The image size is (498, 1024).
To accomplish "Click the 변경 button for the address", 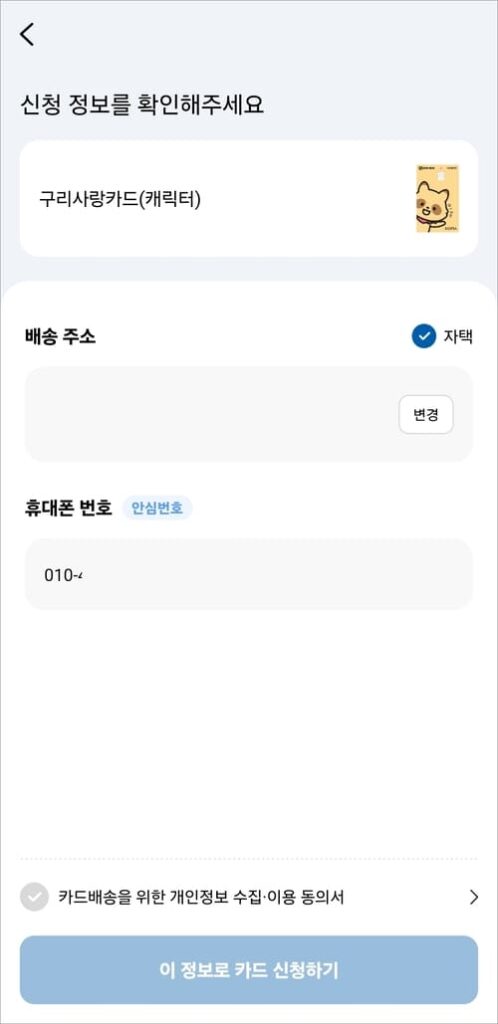I will click(426, 415).
